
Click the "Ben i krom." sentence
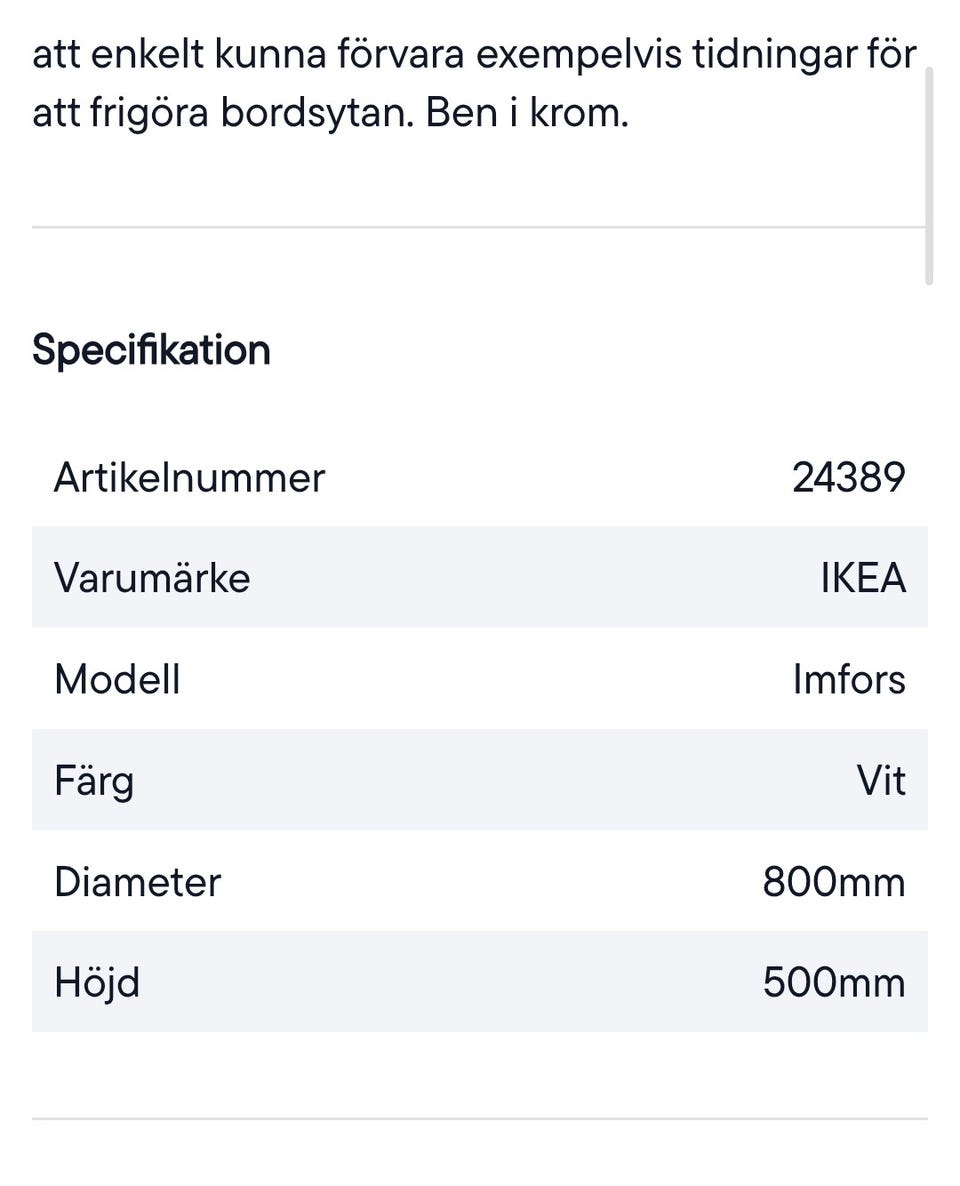pyautogui.click(x=527, y=114)
